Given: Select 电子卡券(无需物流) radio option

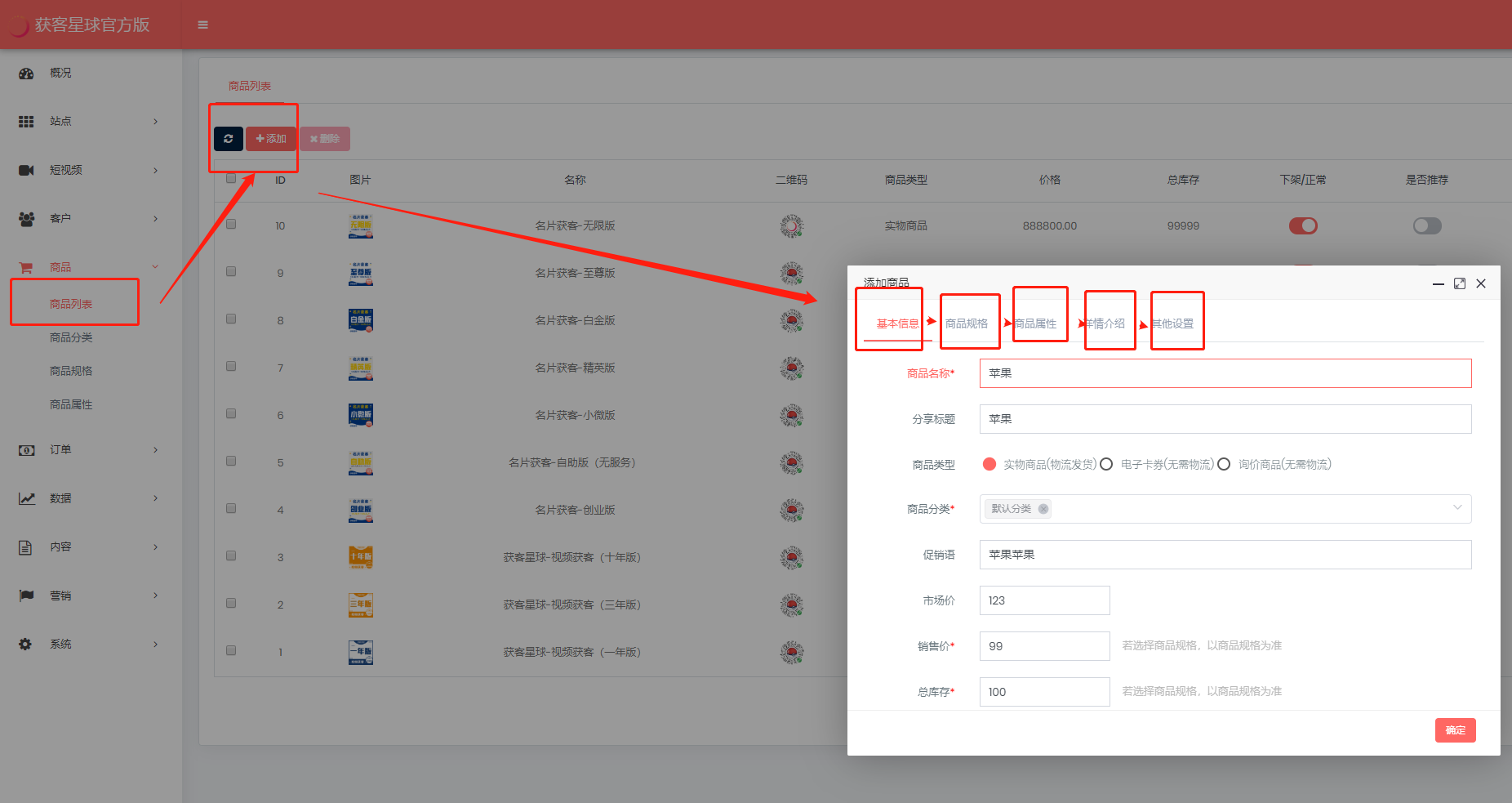Looking at the screenshot, I should (x=1107, y=465).
